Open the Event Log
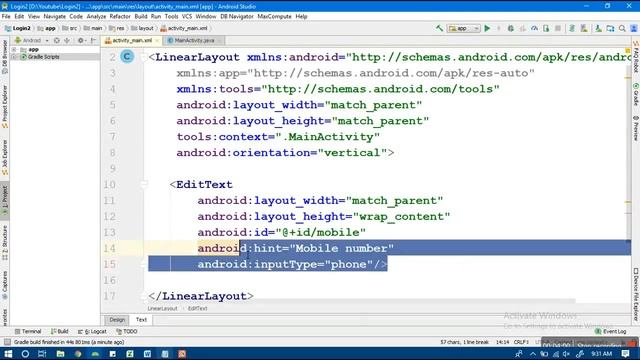The image size is (640, 360). tap(611, 331)
